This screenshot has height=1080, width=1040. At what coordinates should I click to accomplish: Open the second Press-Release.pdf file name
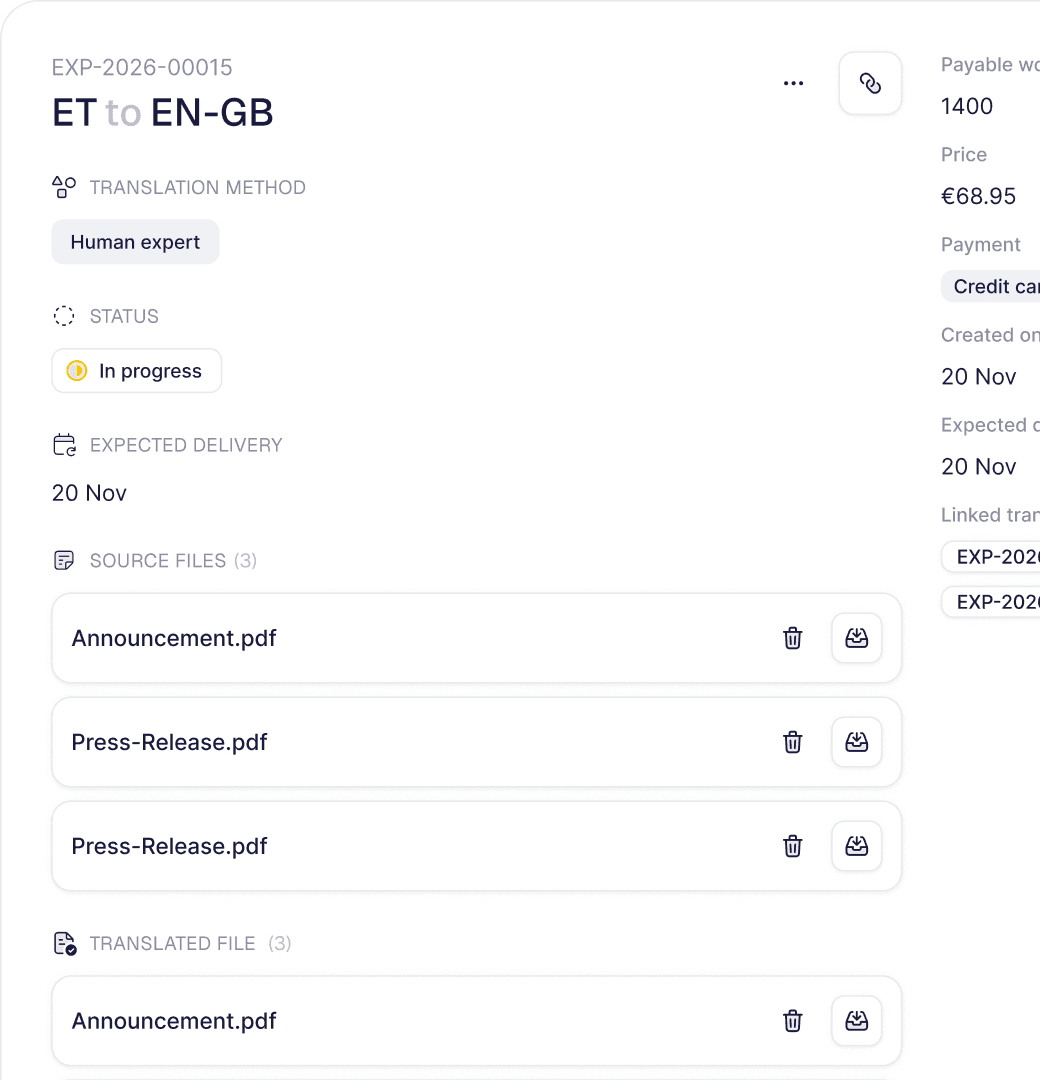(x=169, y=847)
